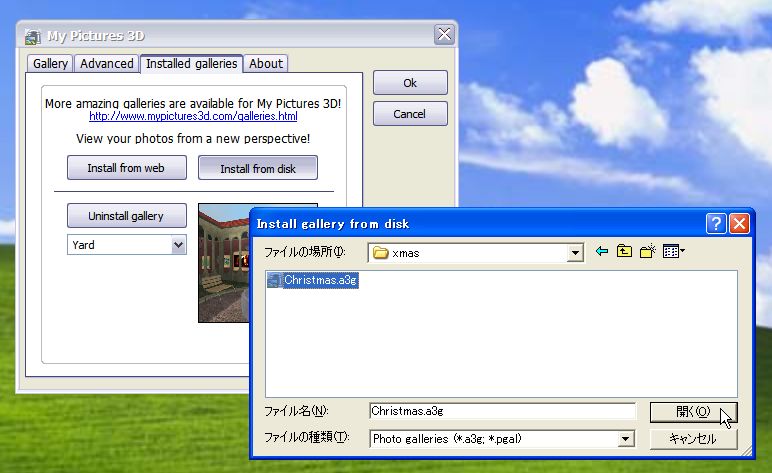Open the Yard gallery dropdown
This screenshot has height=473, width=772.
click(x=178, y=245)
